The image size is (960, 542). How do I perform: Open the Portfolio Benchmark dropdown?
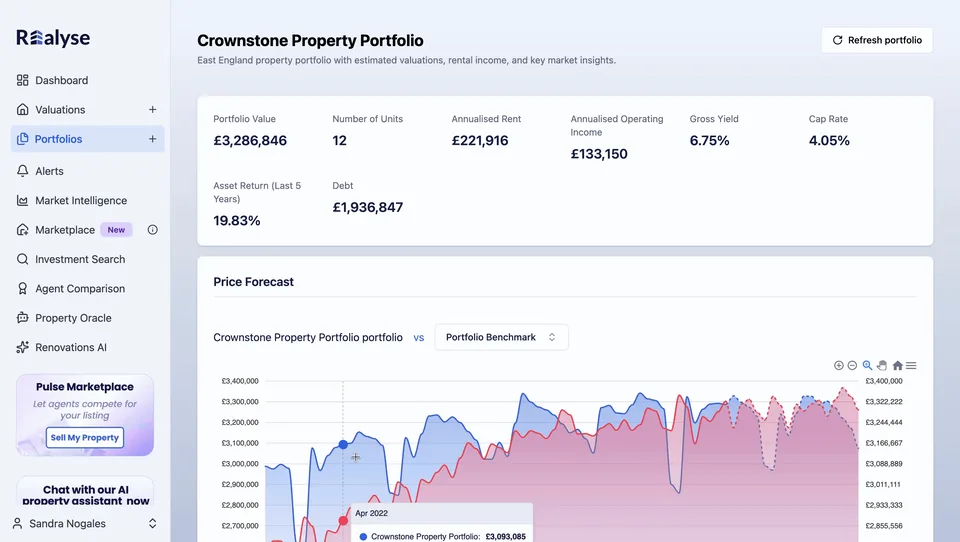pos(501,337)
